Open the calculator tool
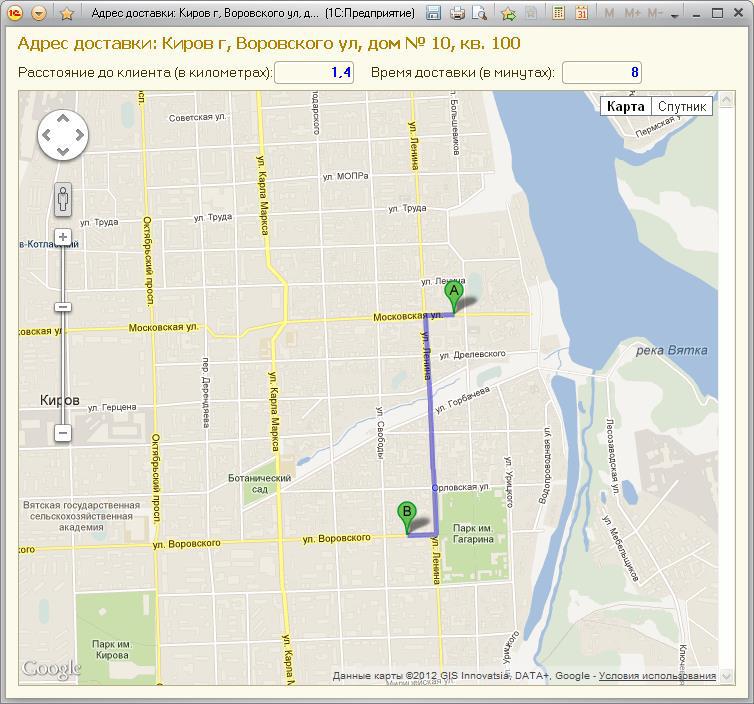754x704 pixels. pos(558,14)
